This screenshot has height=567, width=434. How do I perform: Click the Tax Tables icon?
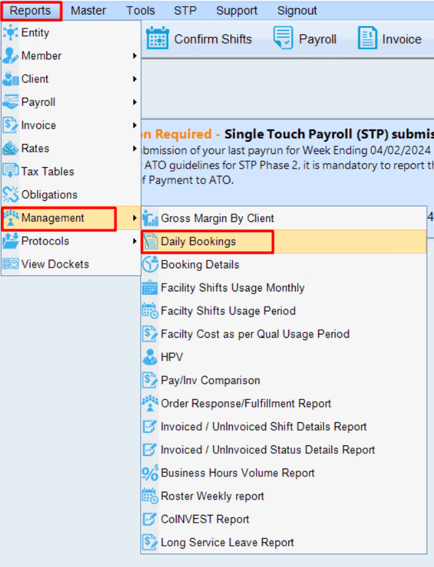(x=10, y=171)
